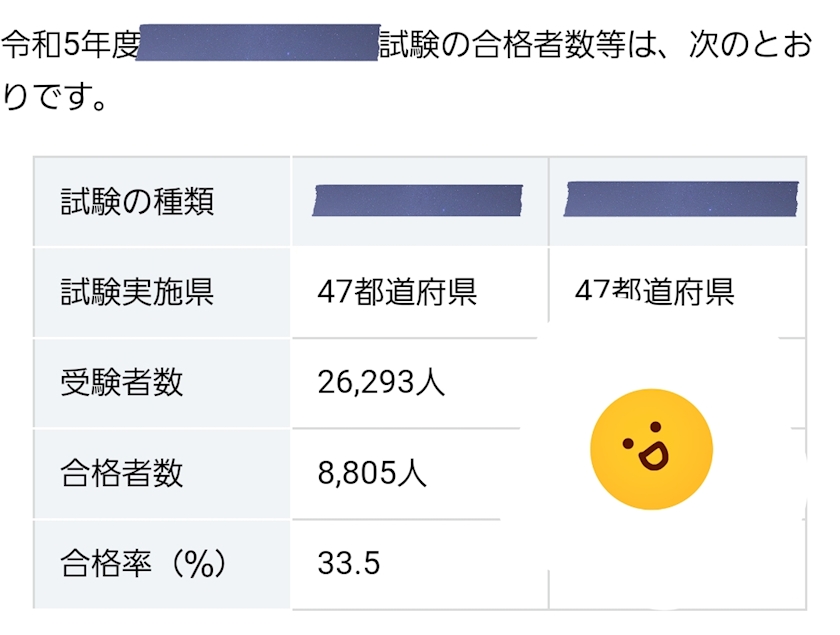
Task: Select the 受験者数 row label
Action: [x=122, y=383]
